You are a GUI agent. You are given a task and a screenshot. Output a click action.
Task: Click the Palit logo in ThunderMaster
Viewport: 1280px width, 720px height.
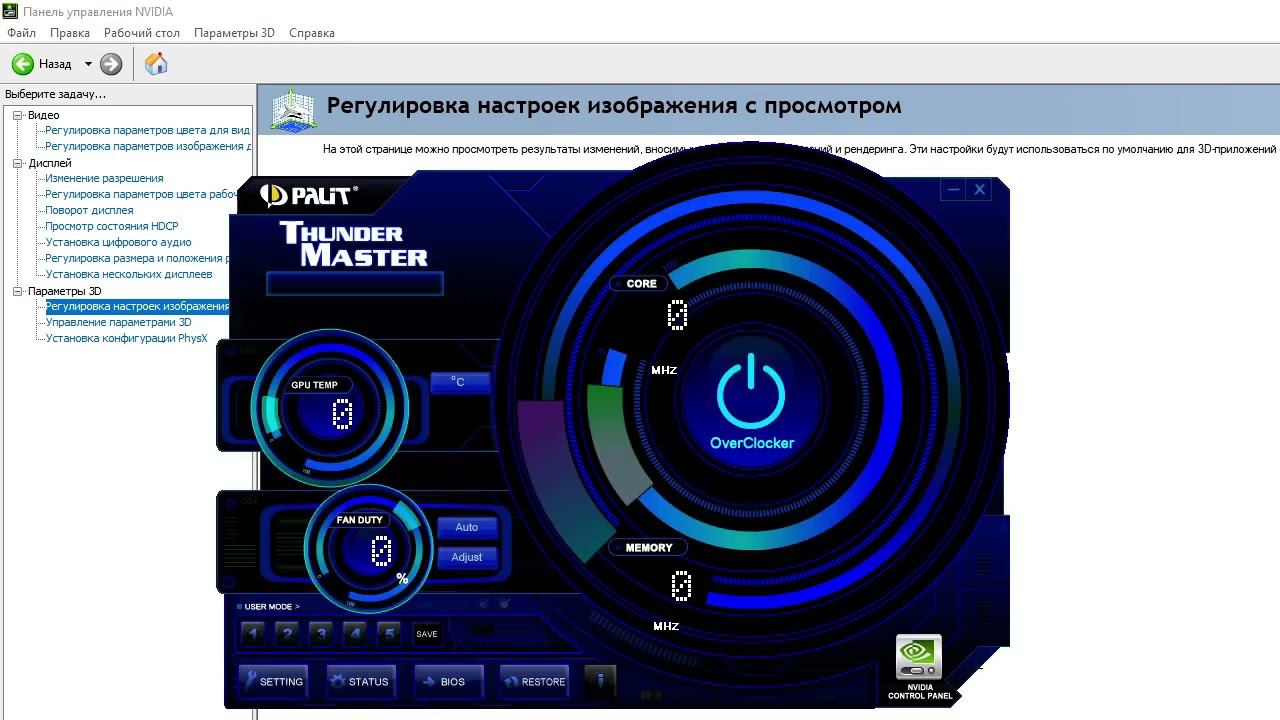point(308,194)
